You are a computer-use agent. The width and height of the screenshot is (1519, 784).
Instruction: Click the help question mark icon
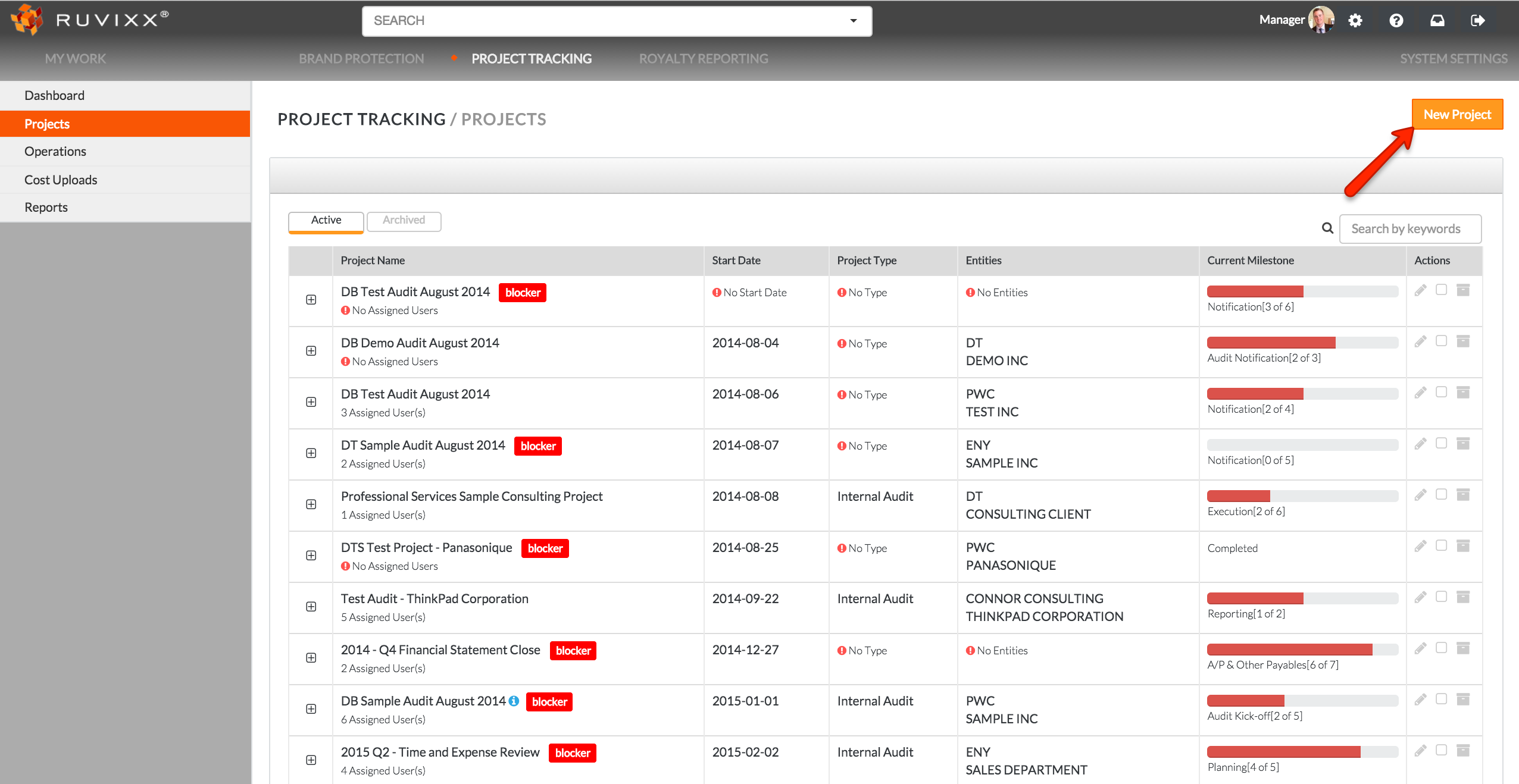(x=1396, y=21)
